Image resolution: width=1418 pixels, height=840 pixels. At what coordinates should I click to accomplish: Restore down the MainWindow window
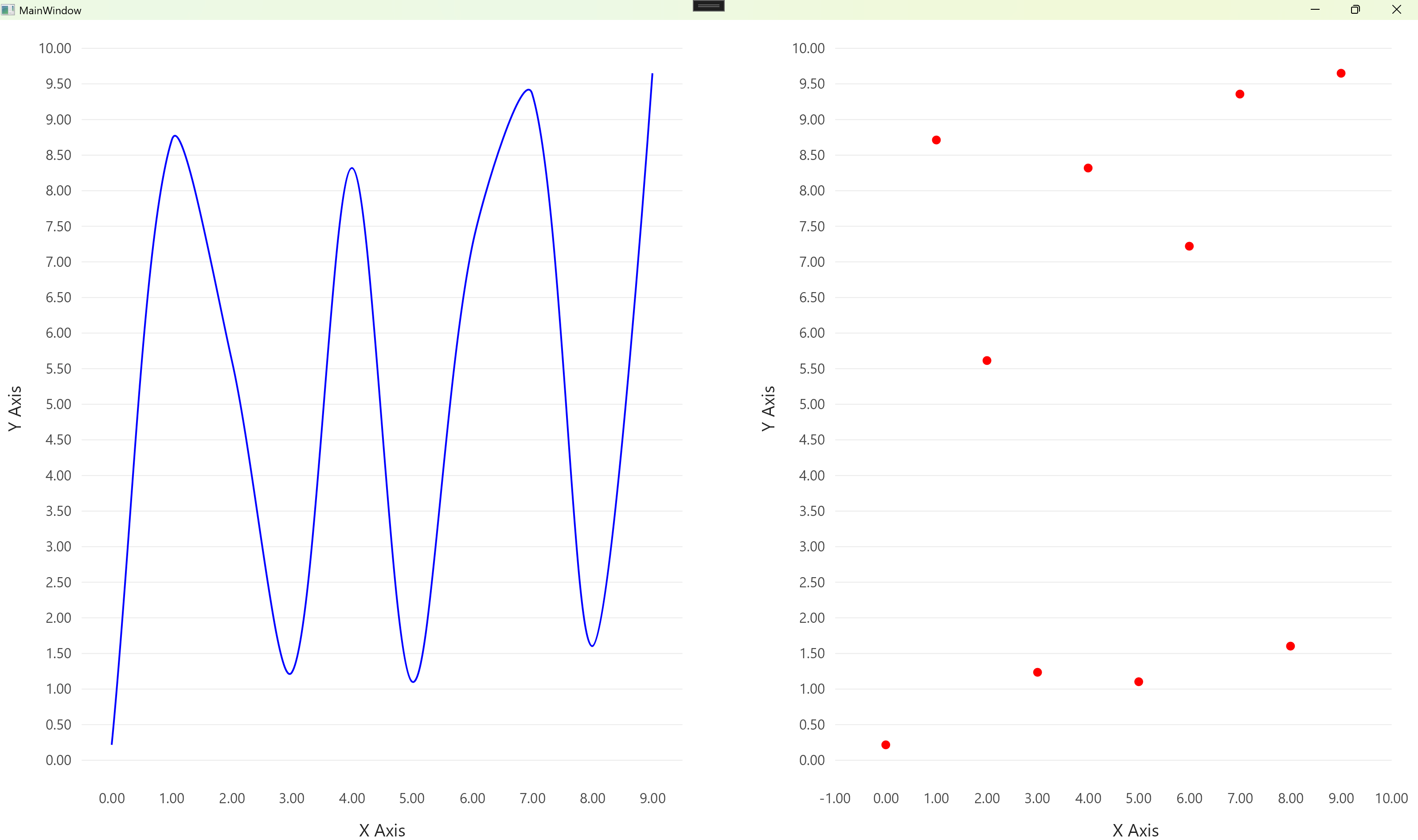[1355, 10]
